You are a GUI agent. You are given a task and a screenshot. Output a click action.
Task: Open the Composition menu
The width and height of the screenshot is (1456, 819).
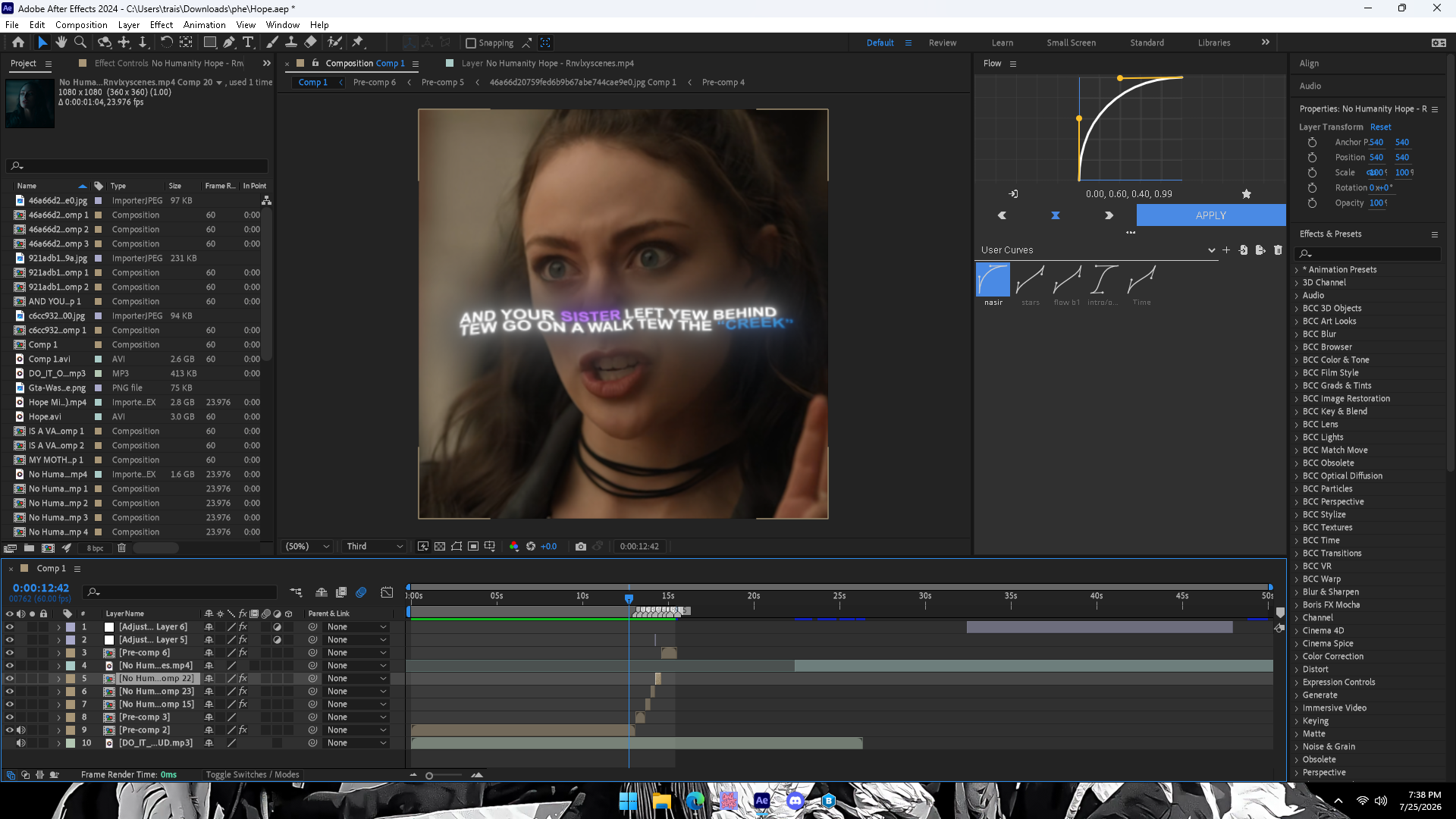click(x=81, y=25)
